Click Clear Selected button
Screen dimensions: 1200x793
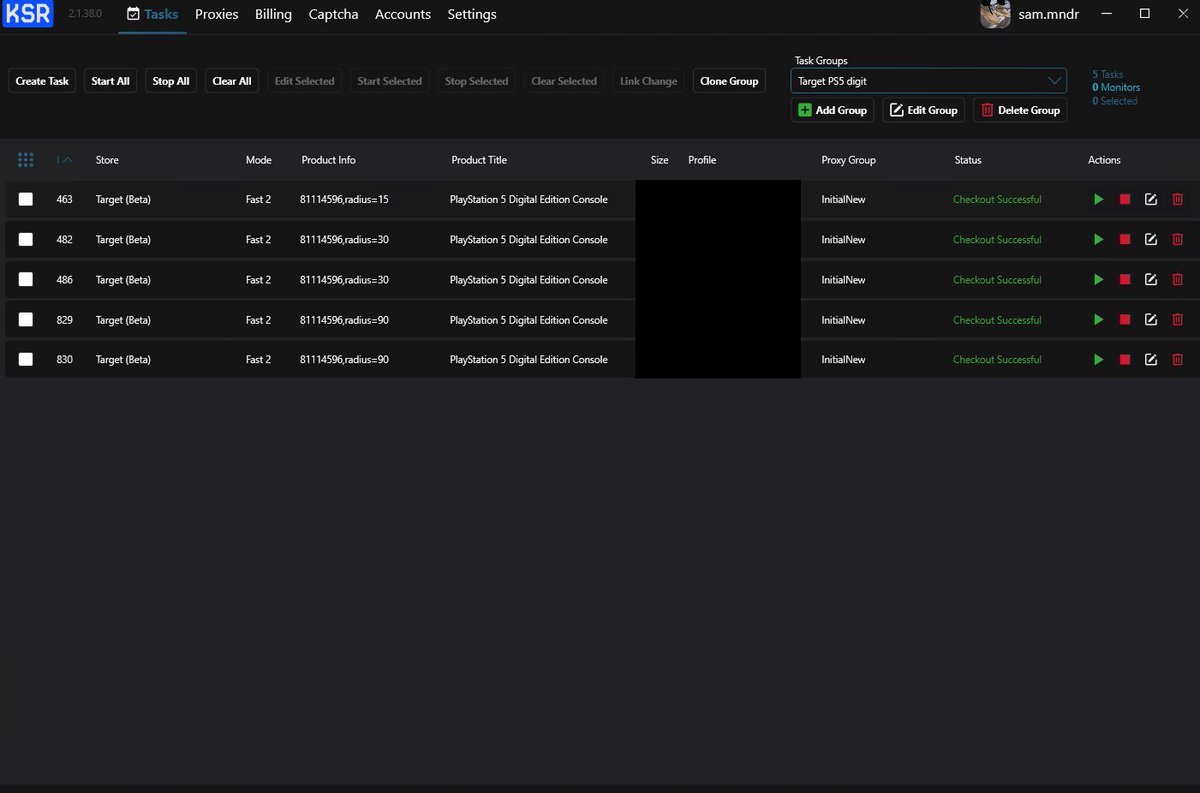click(x=564, y=81)
